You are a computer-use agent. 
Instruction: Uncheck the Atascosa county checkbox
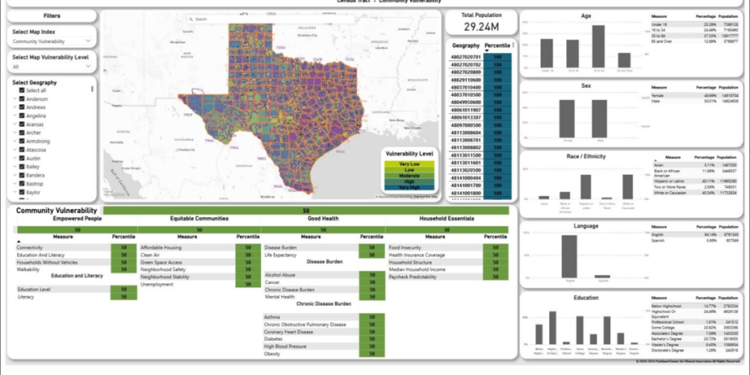pyautogui.click(x=22, y=150)
